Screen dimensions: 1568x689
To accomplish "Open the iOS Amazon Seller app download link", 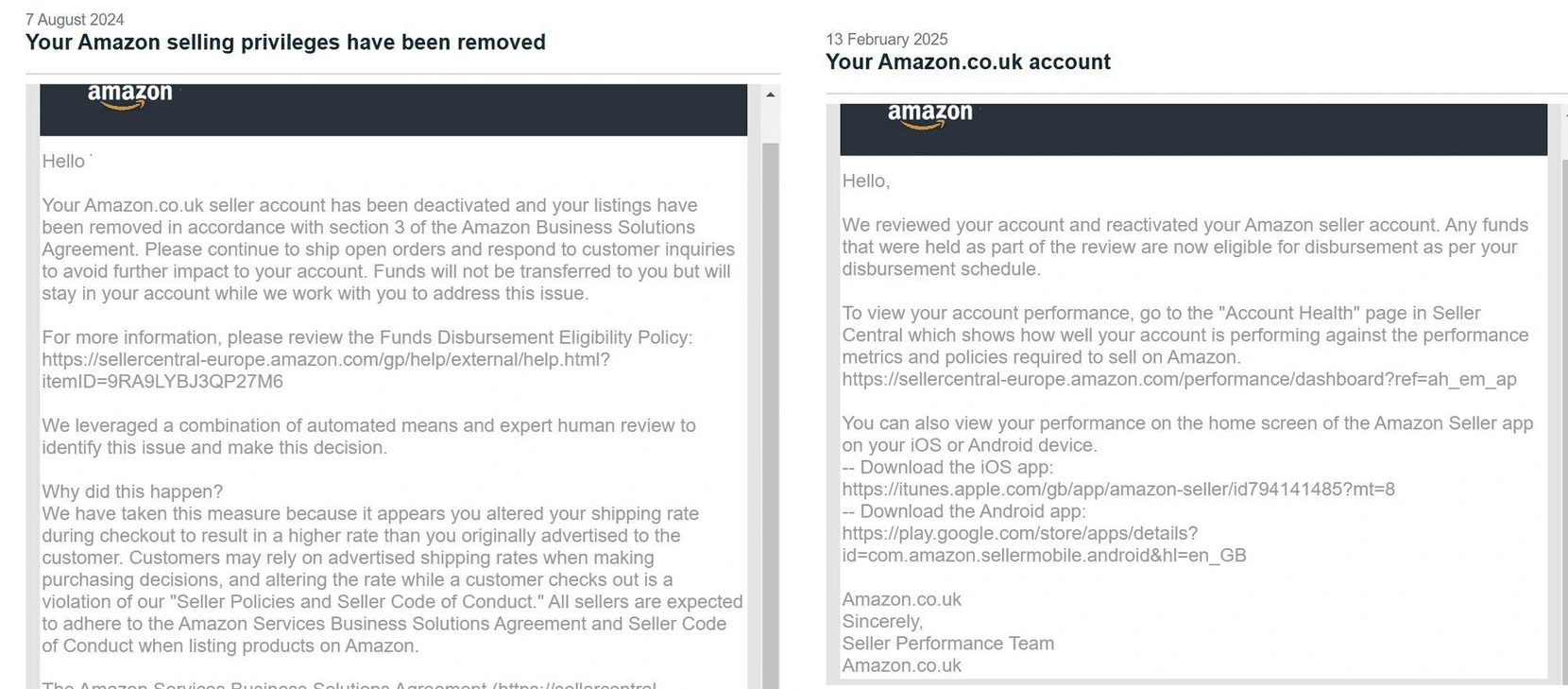I will pyautogui.click(x=1118, y=489).
